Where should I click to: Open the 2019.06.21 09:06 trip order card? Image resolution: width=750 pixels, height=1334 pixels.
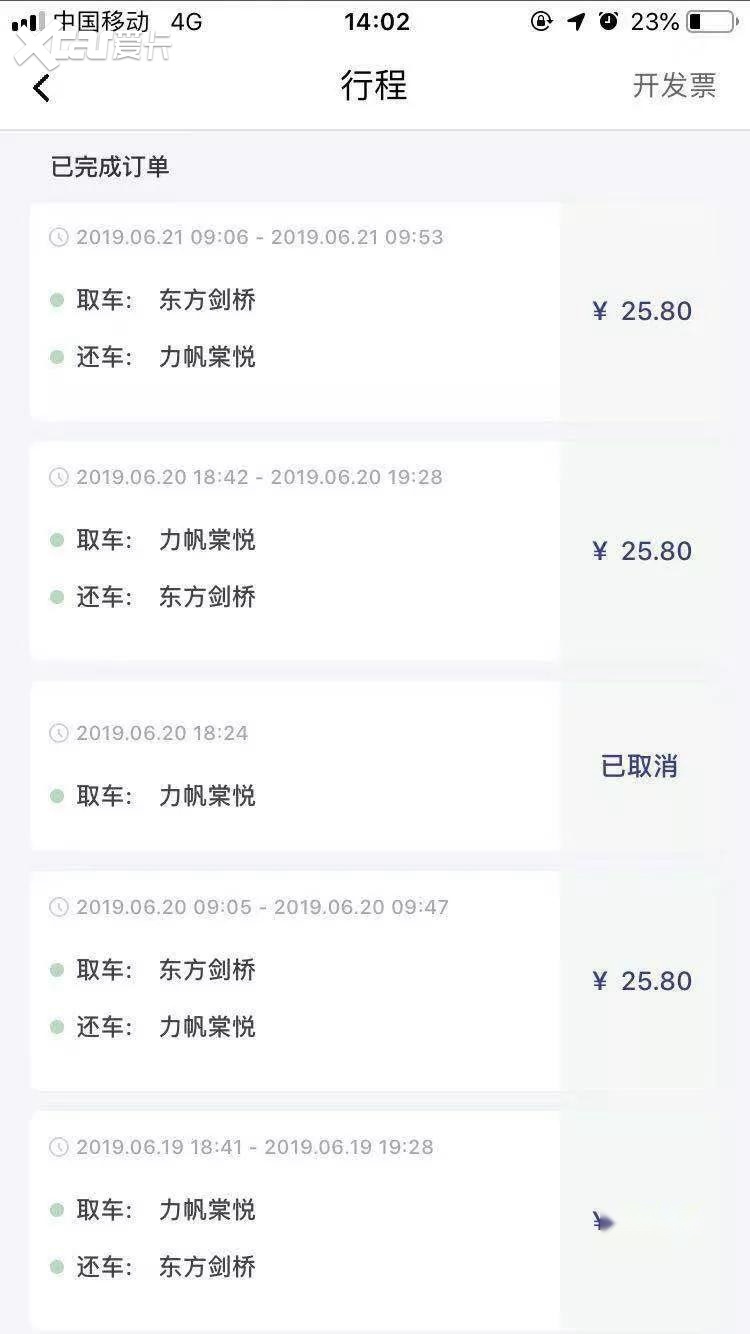(295, 312)
